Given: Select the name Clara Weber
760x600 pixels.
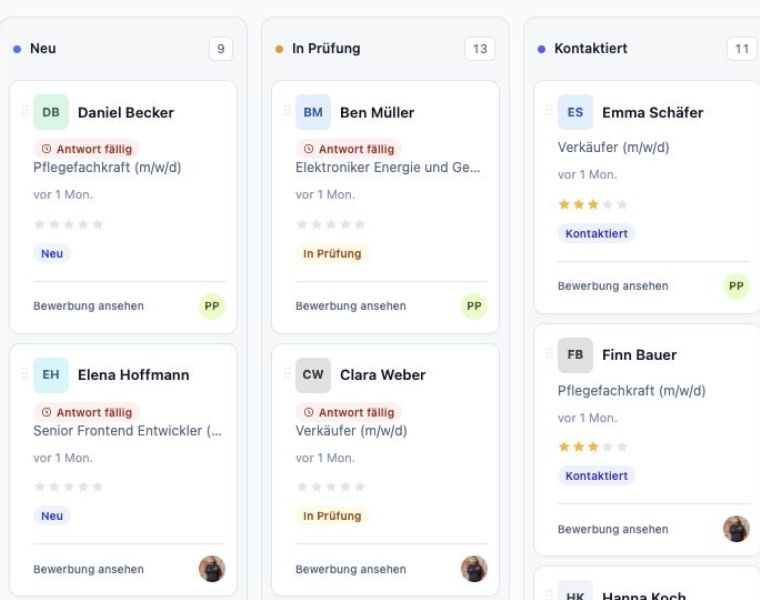Looking at the screenshot, I should click(382, 375).
